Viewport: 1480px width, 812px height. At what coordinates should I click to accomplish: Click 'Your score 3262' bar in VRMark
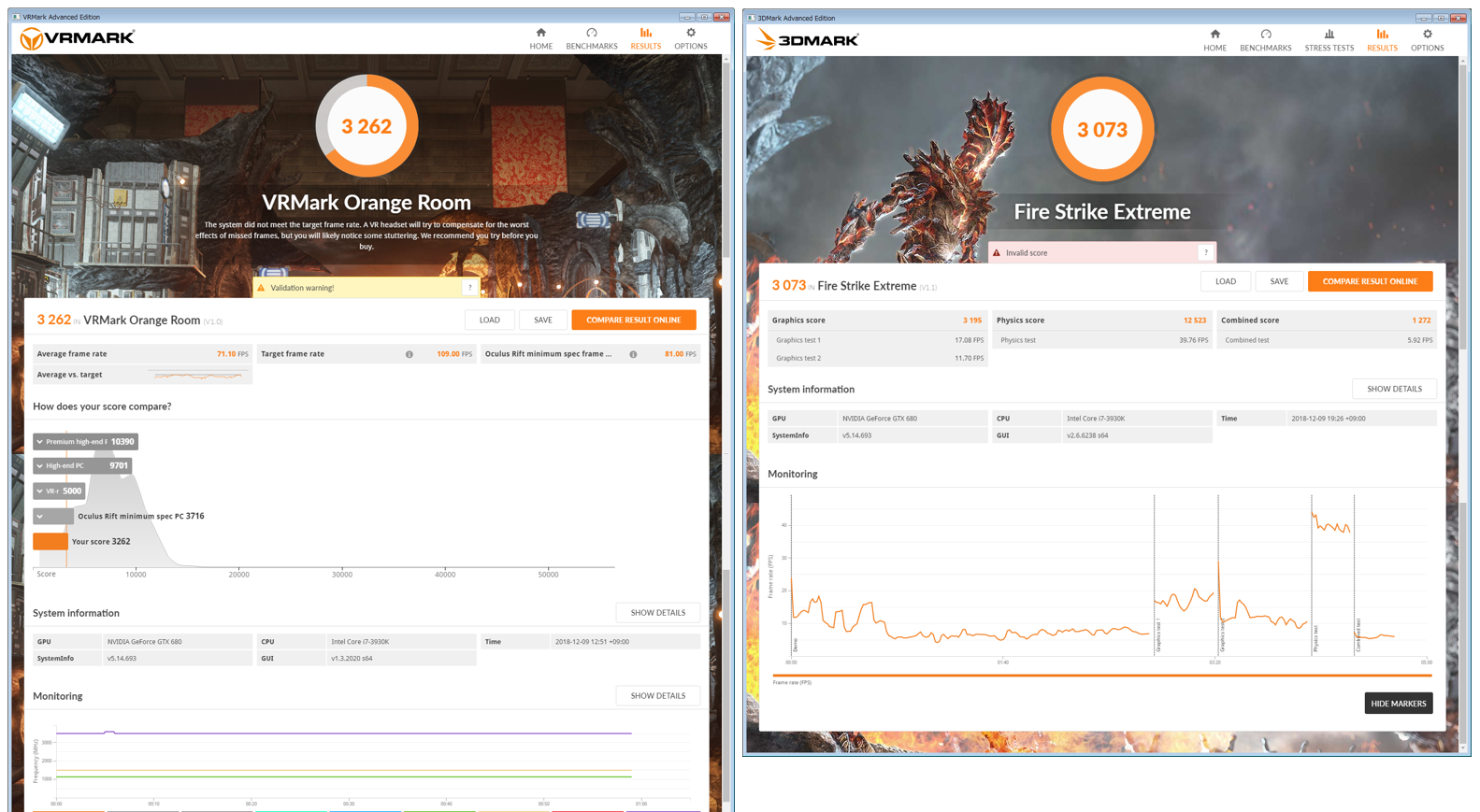[x=50, y=541]
